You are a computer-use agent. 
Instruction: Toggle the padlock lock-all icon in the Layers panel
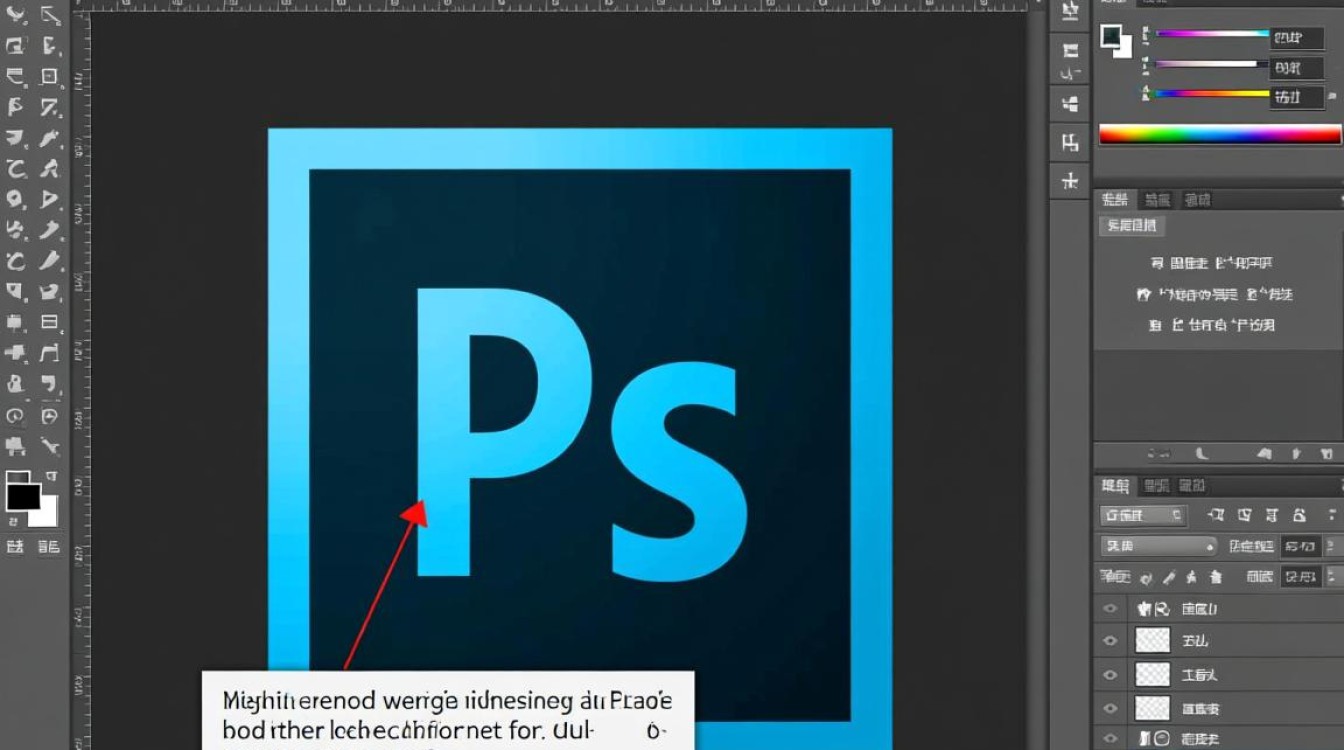coord(1215,577)
